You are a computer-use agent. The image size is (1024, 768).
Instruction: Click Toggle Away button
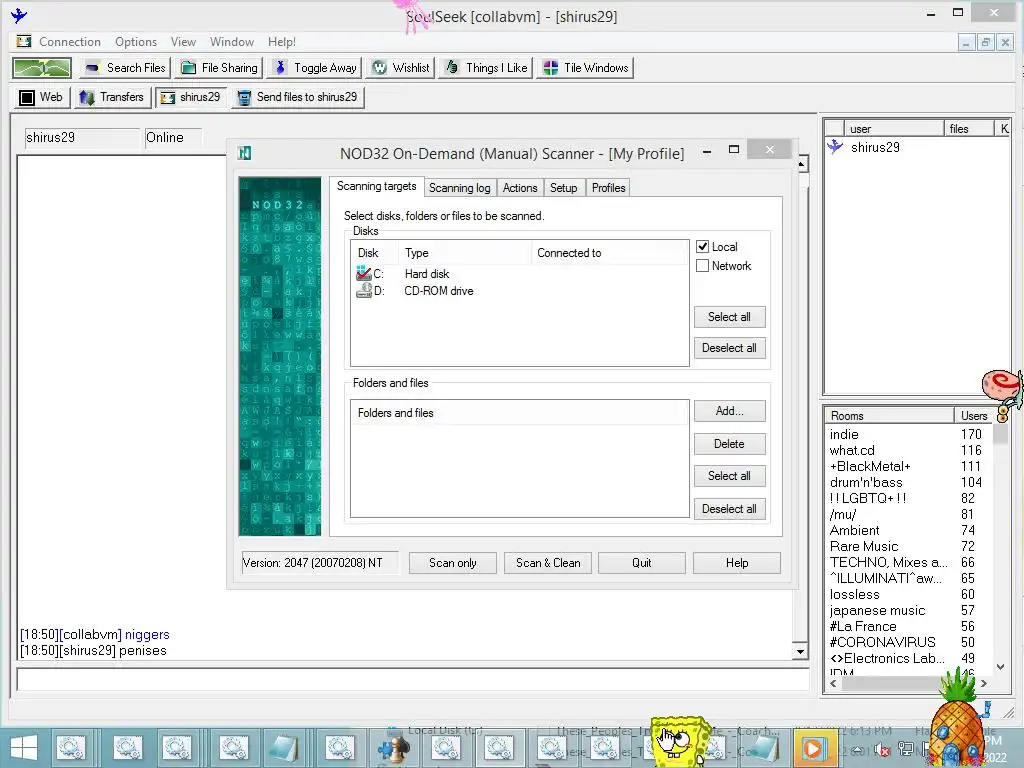tap(316, 68)
